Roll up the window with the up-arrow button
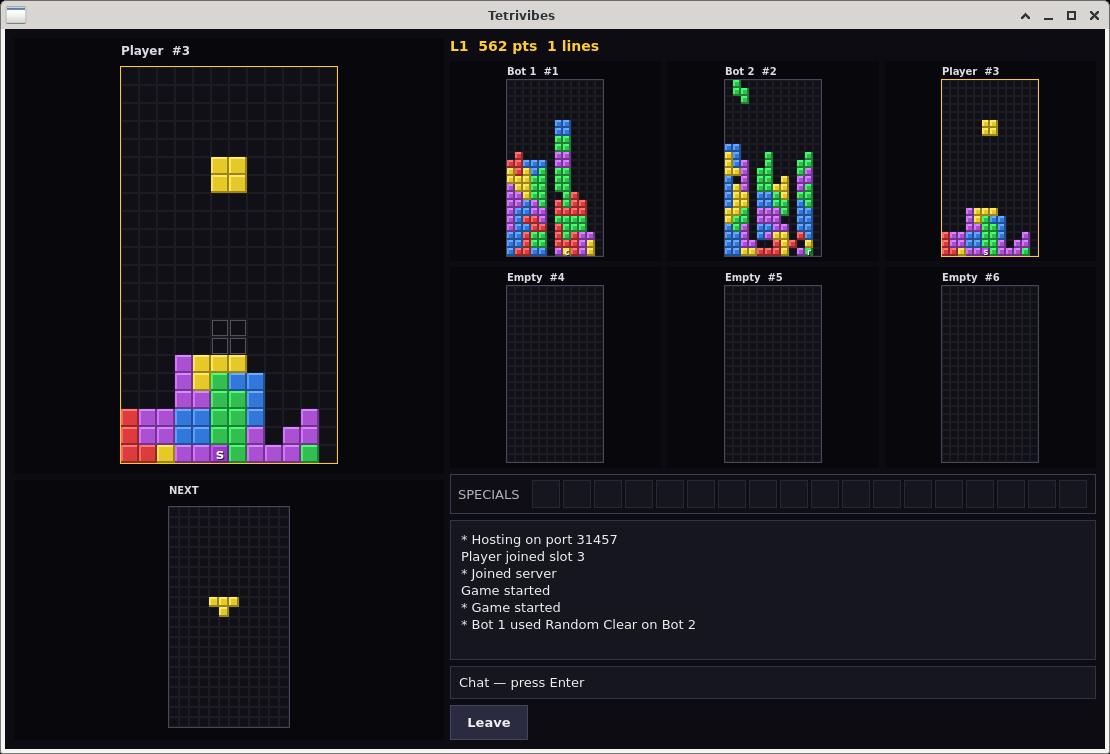 [1025, 16]
